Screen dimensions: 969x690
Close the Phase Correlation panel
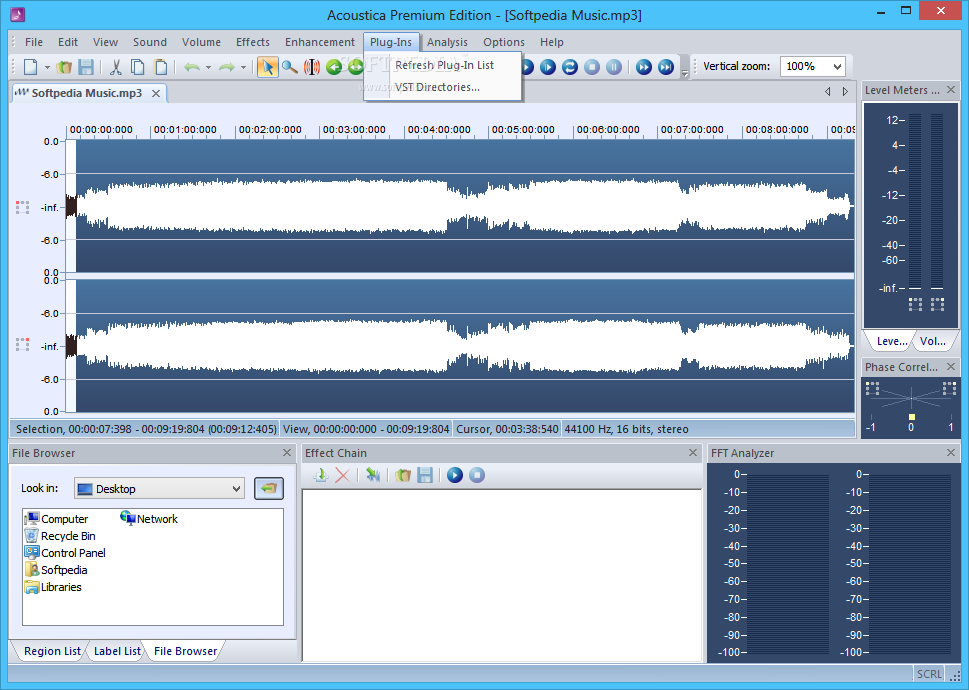(950, 366)
